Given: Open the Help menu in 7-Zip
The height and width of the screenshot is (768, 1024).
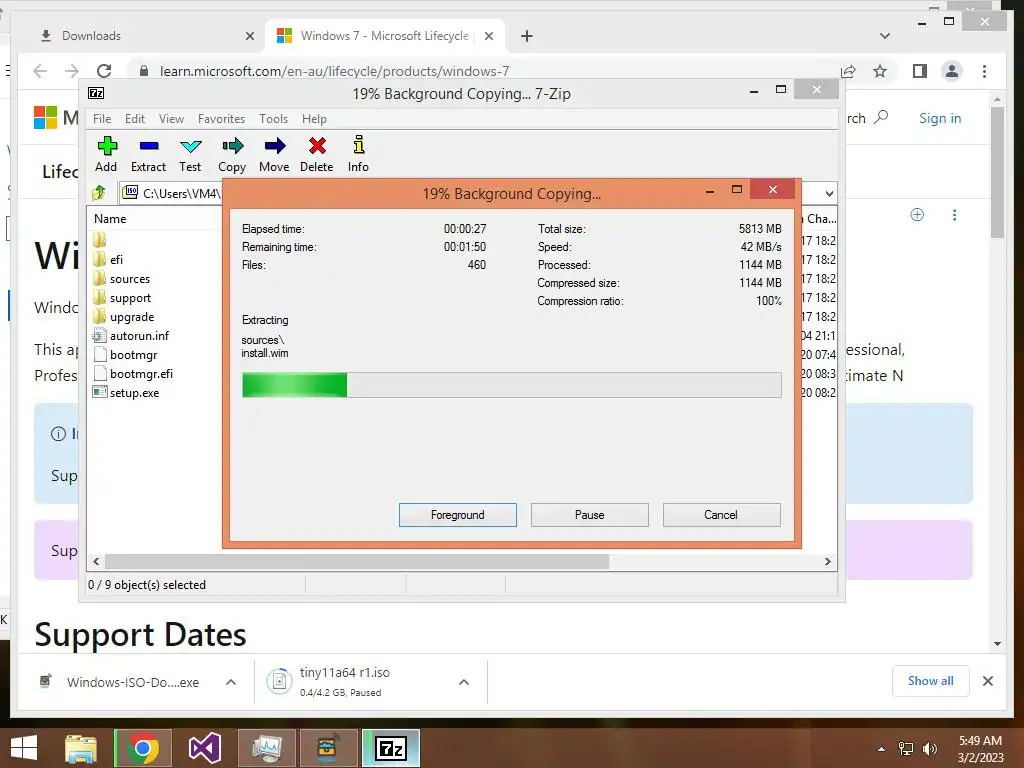Looking at the screenshot, I should click(x=314, y=119).
